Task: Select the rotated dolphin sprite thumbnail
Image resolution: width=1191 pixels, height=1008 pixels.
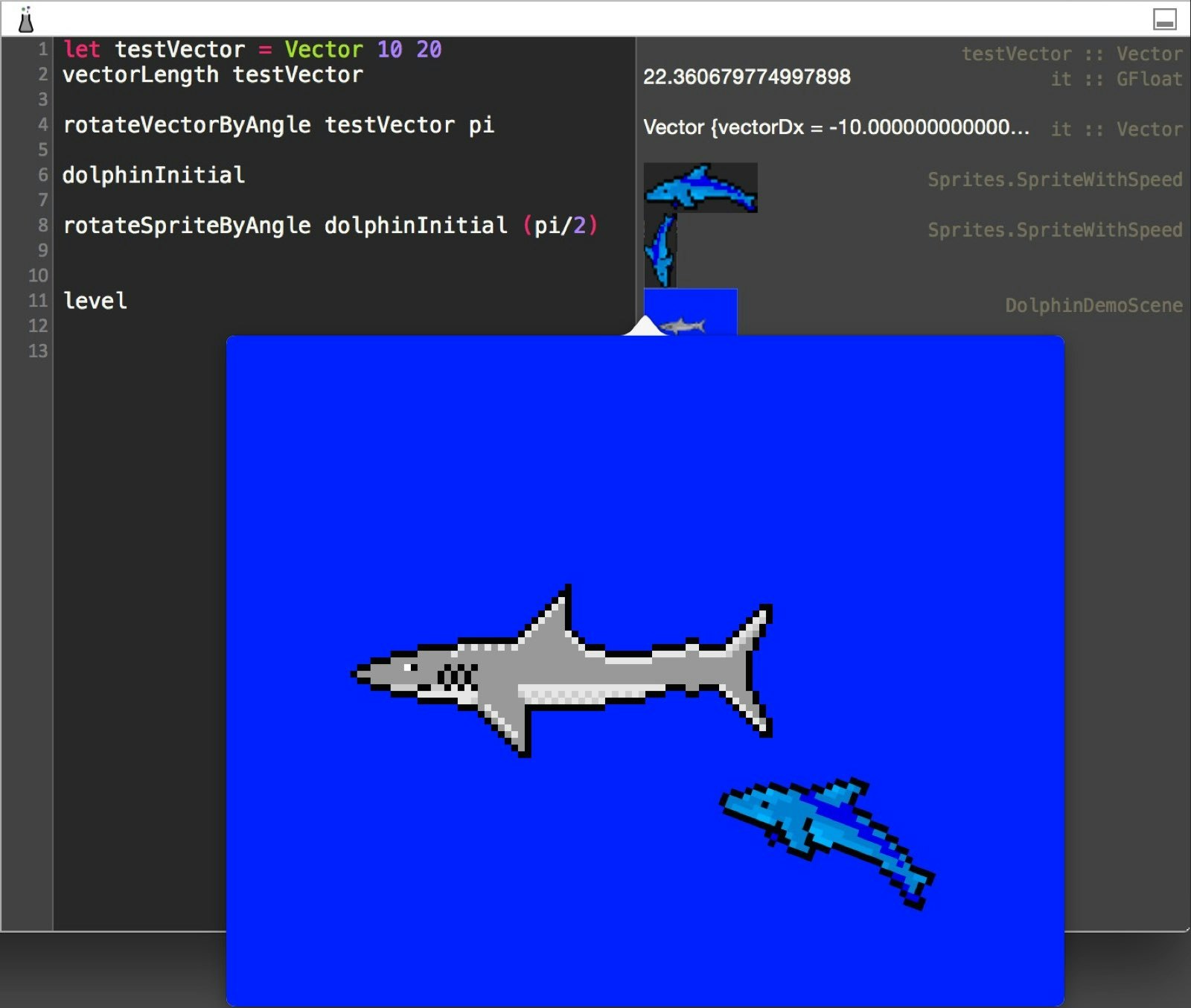Action: point(661,249)
